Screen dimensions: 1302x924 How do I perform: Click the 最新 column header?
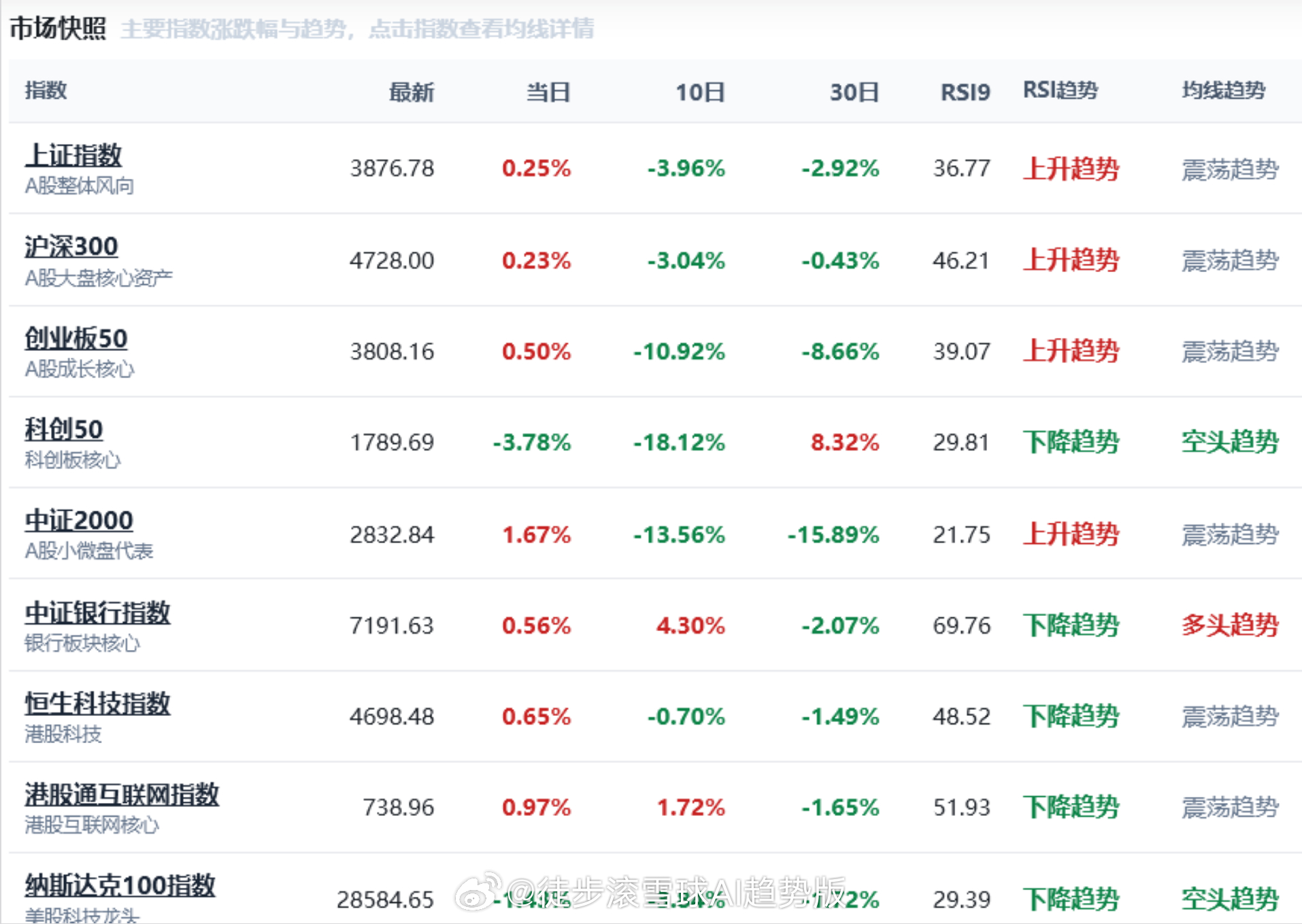[412, 92]
